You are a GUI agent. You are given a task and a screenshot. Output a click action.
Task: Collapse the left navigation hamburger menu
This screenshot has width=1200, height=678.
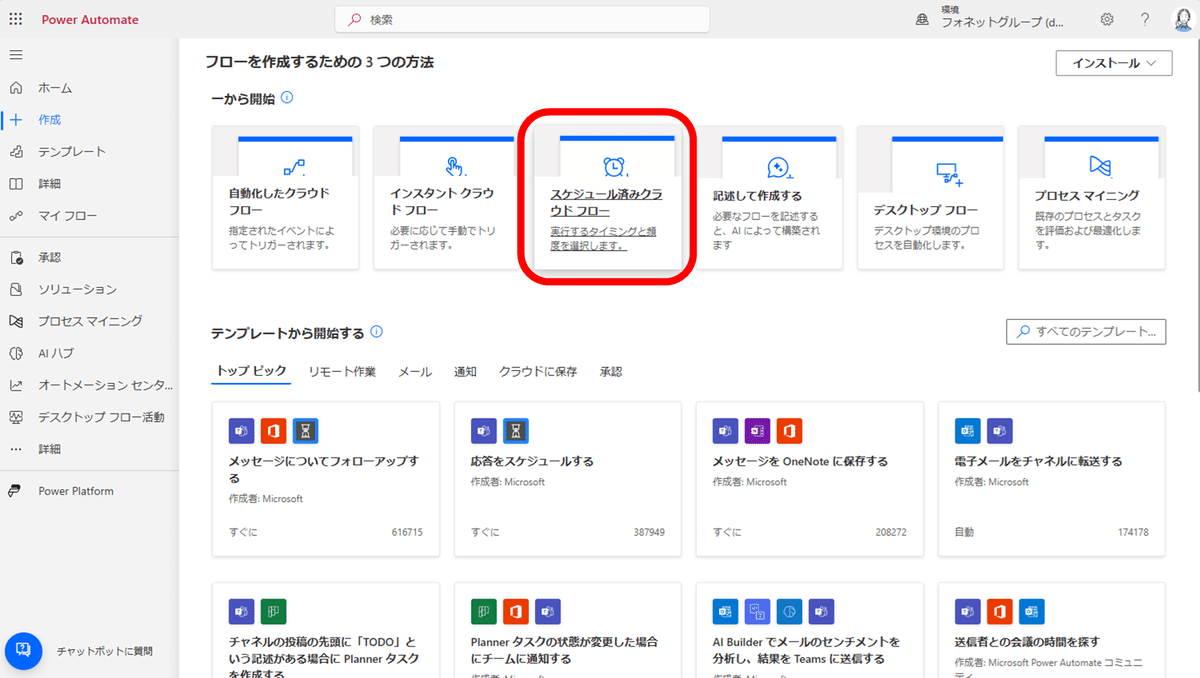pyautogui.click(x=16, y=54)
